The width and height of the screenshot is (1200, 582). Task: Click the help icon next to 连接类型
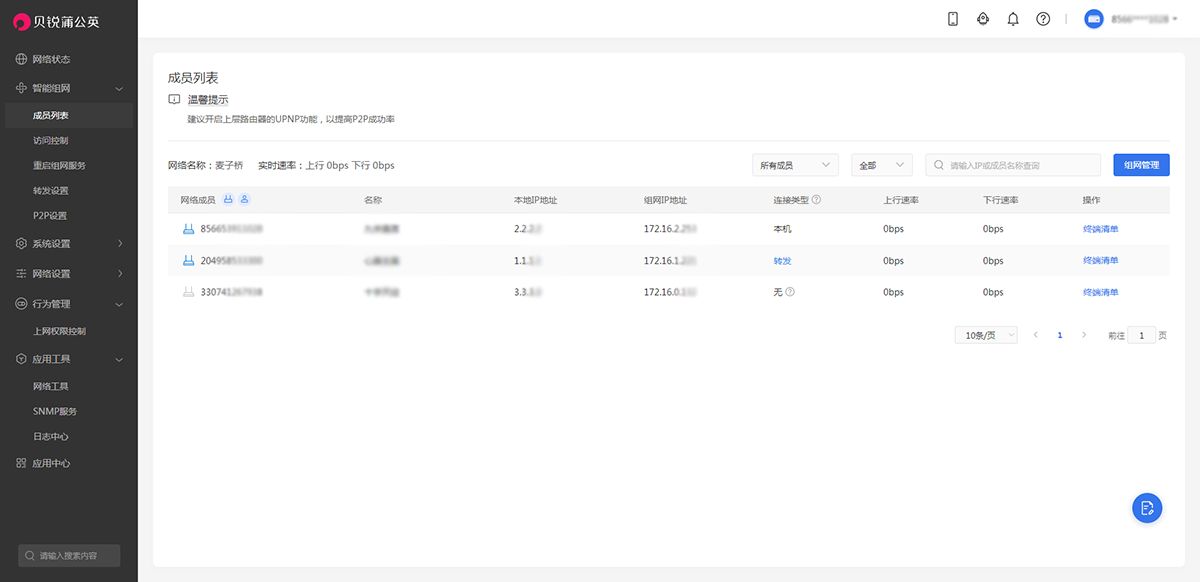[x=816, y=200]
